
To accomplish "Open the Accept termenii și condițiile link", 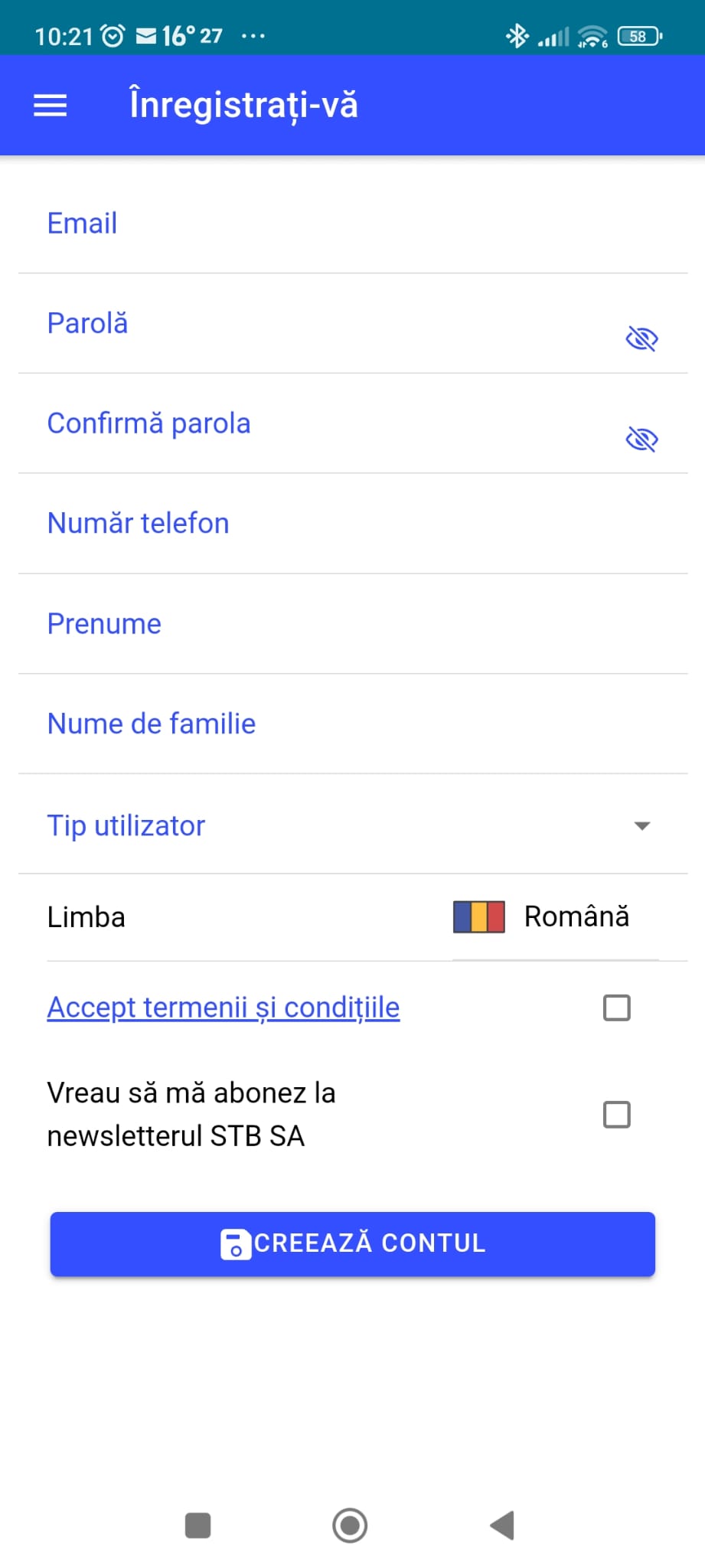I will click(223, 1008).
